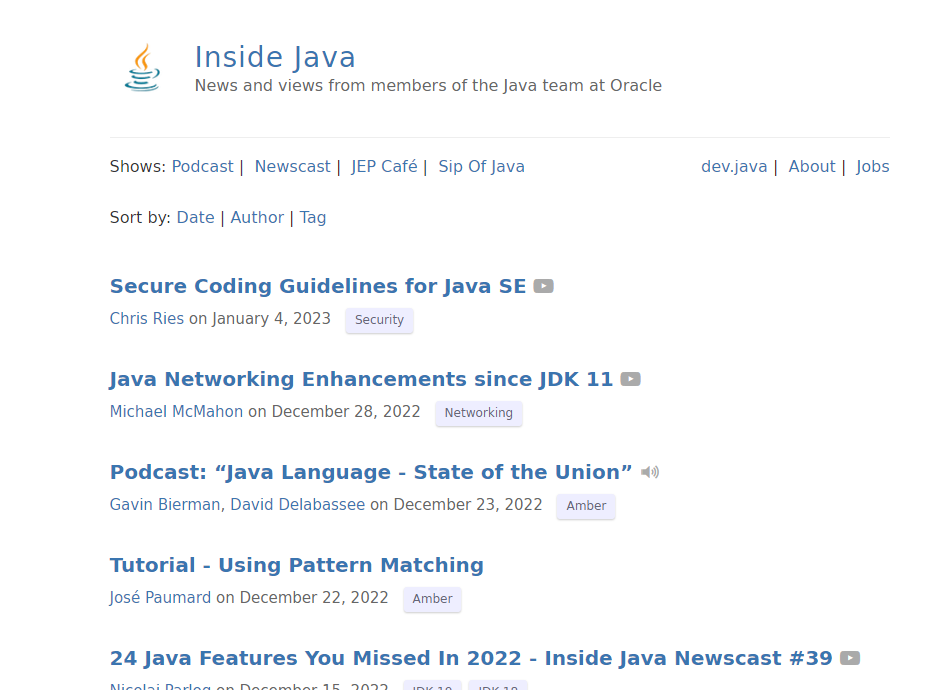Image resolution: width=950 pixels, height=690 pixels.
Task: Open Podcast Java Language State of the Union
Action: (x=371, y=472)
